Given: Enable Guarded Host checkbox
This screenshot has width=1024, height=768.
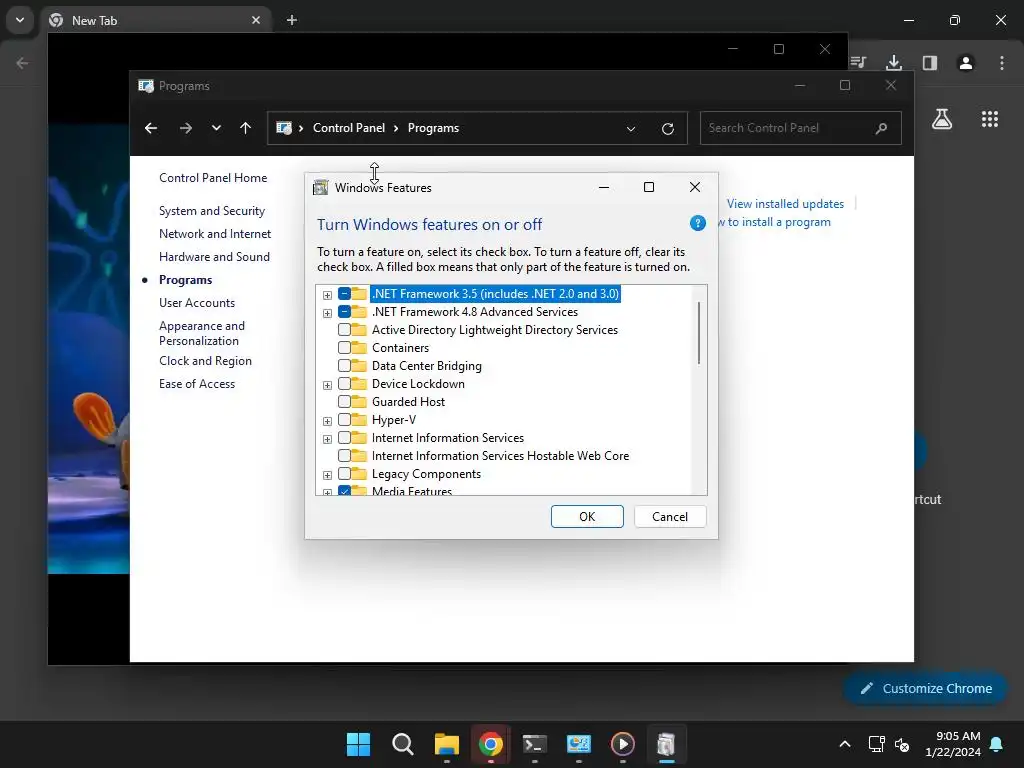Looking at the screenshot, I should tap(344, 402).
